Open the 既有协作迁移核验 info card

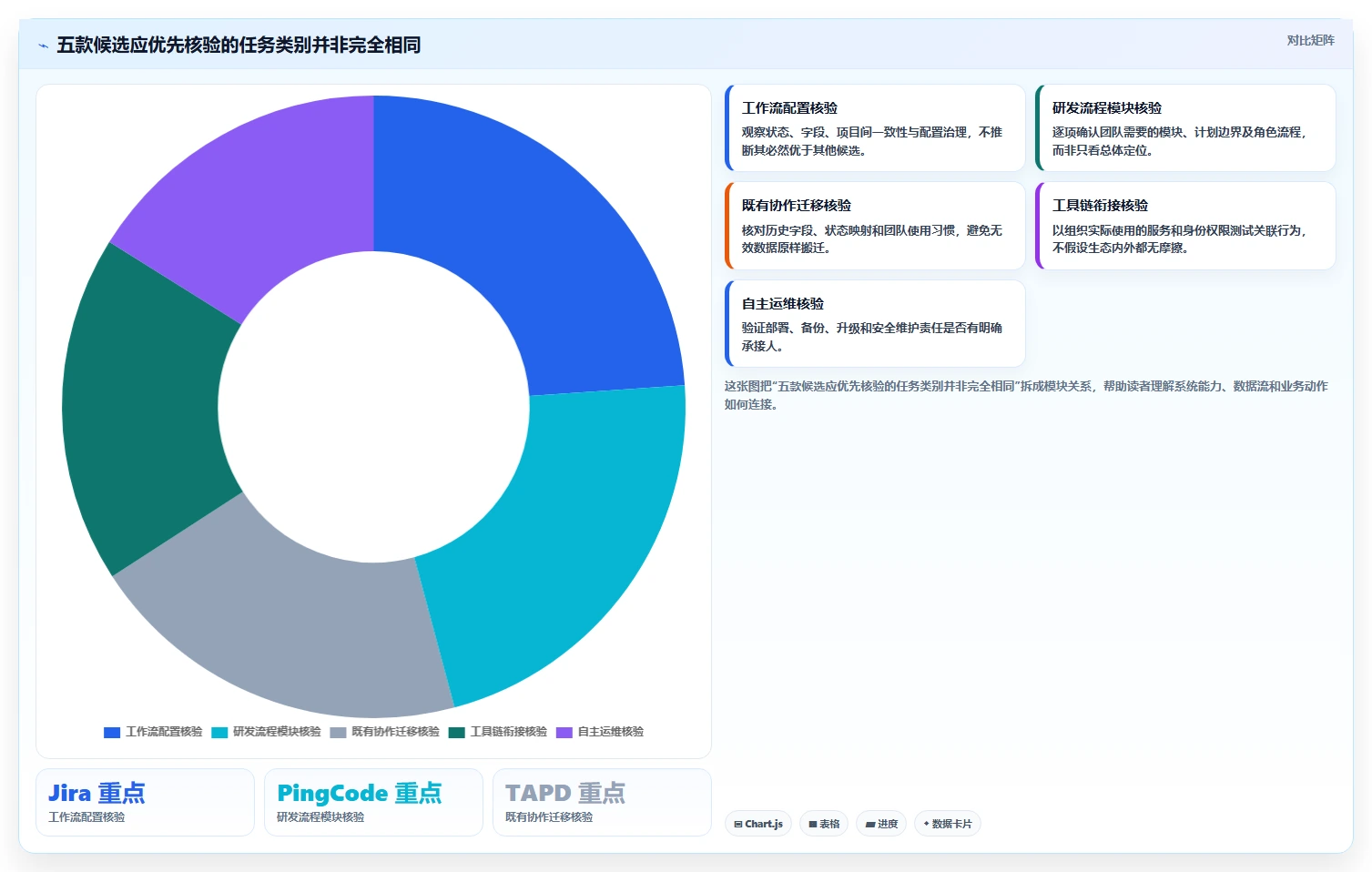click(875, 226)
